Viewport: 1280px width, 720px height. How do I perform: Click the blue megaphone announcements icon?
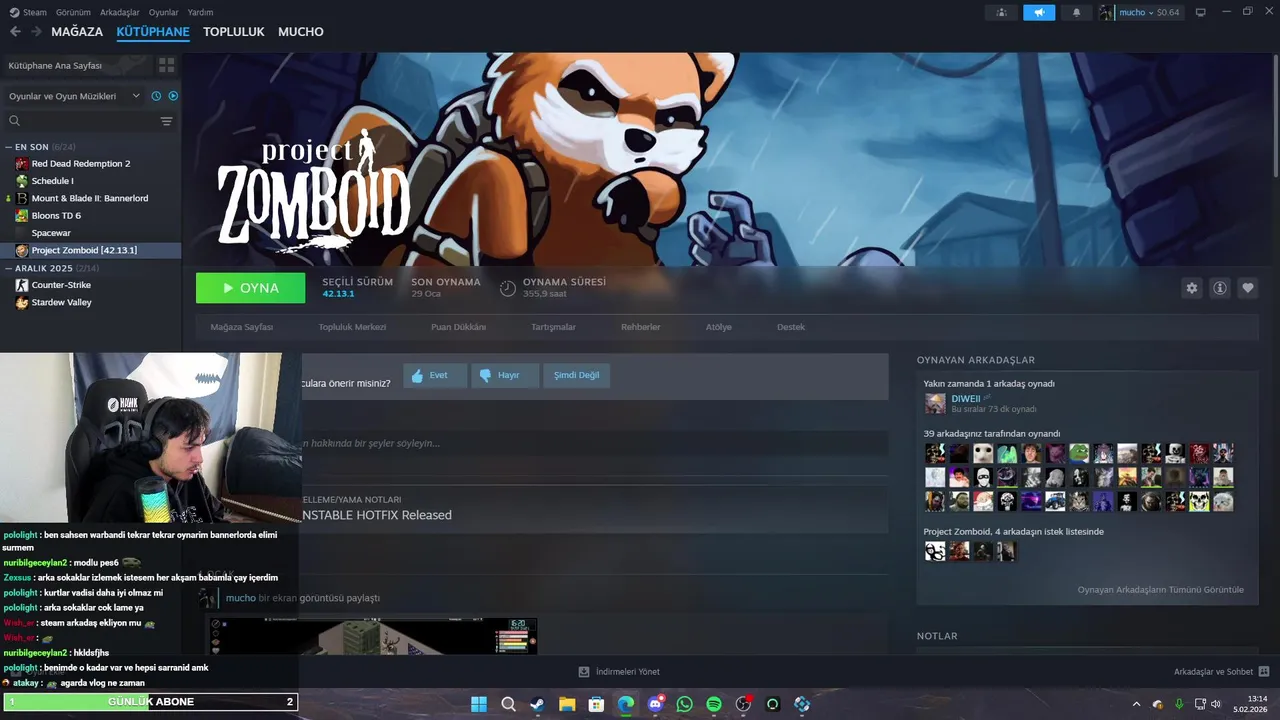click(1039, 12)
